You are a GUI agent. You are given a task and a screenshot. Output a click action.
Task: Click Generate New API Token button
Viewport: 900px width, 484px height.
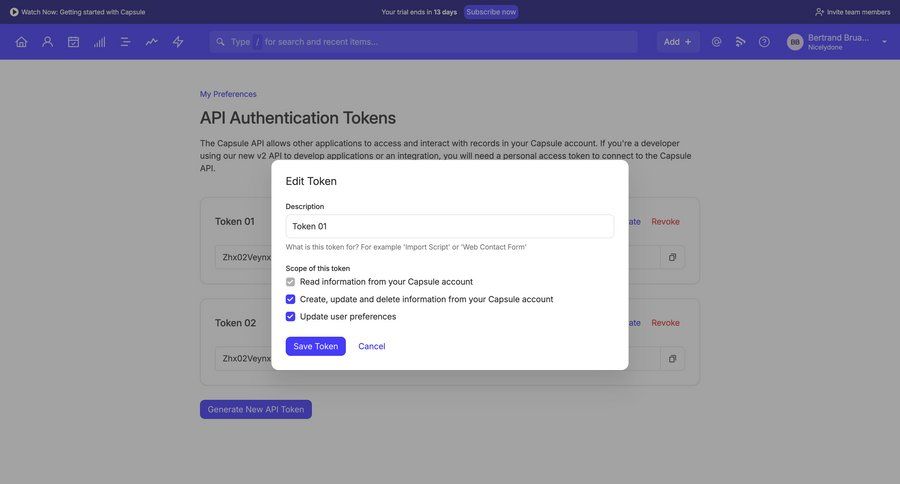click(255, 409)
